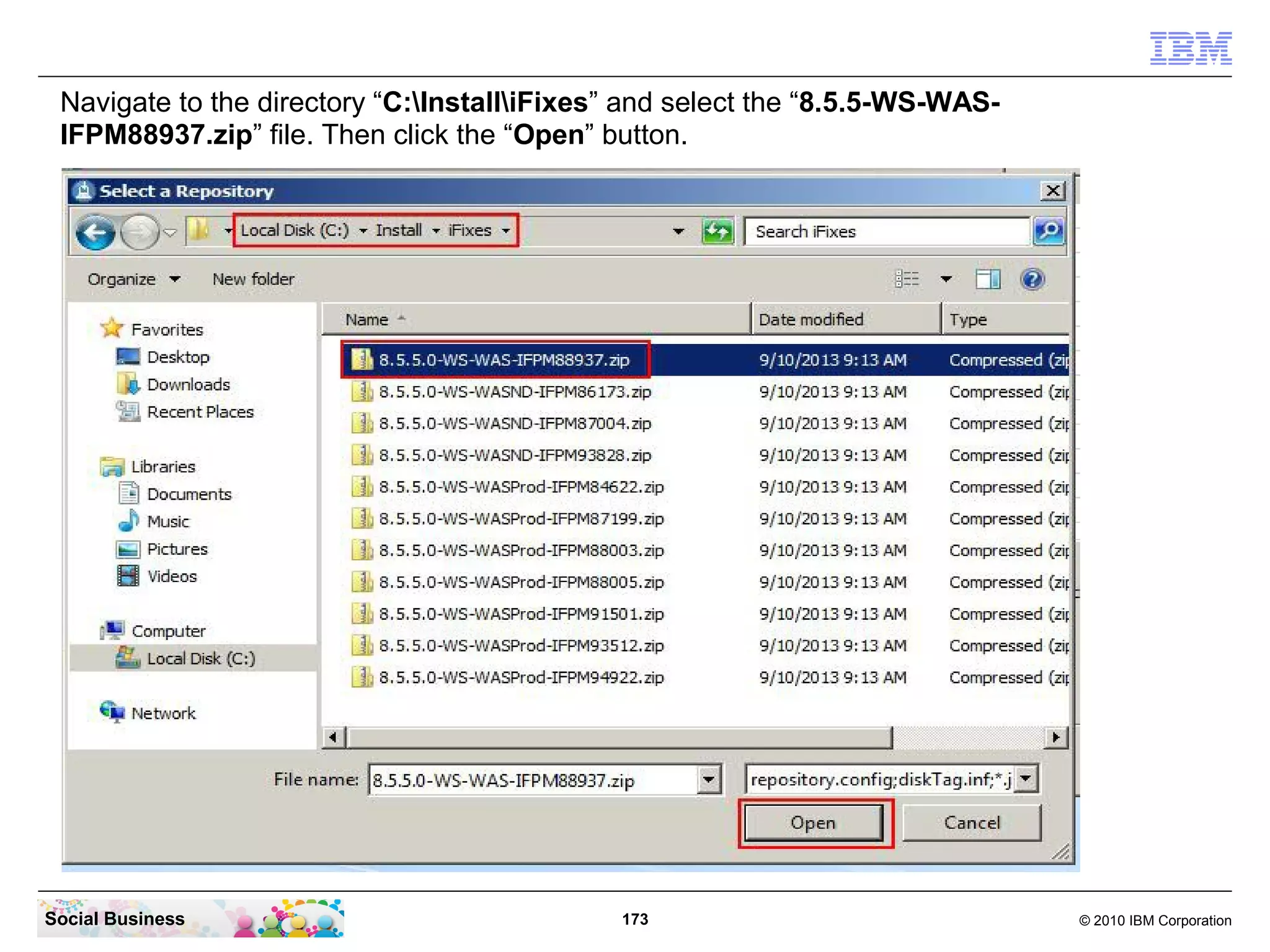This screenshot has height=952, width=1270.
Task: Select 8.5.5.0-WS-WASProd-IFPM87199.zip file
Action: pos(522,519)
